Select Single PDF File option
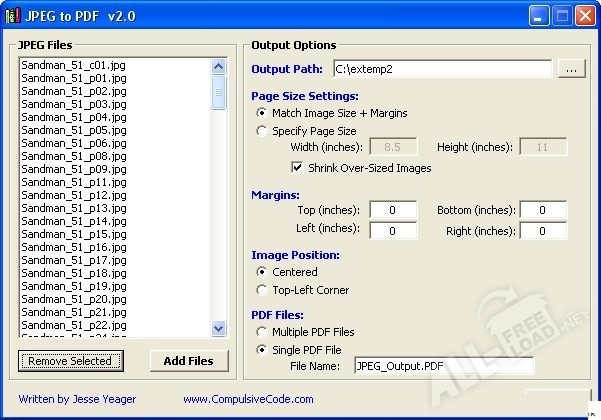 (263, 350)
